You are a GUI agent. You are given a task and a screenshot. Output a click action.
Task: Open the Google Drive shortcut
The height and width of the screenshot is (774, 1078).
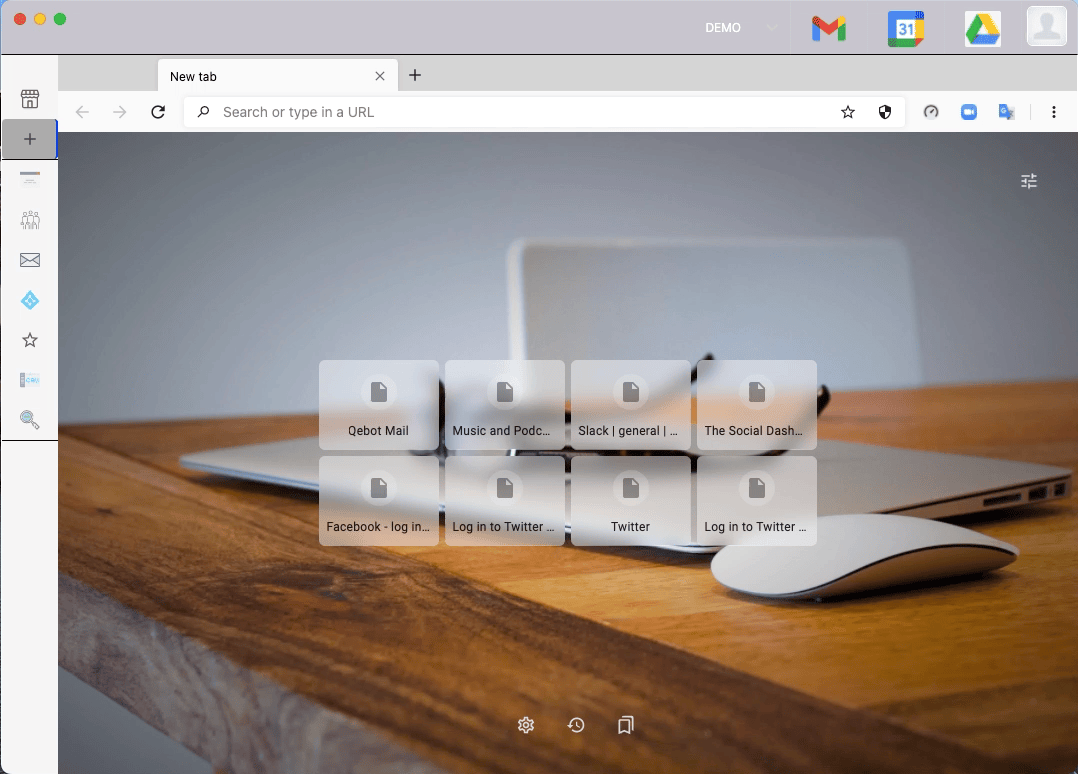point(982,29)
